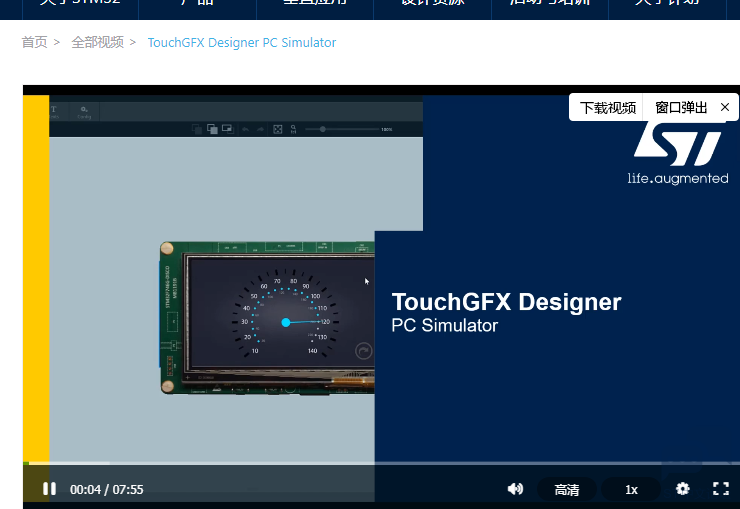The image size is (740, 509).
Task: Click the zoom slider in video toolbar
Action: click(342, 129)
